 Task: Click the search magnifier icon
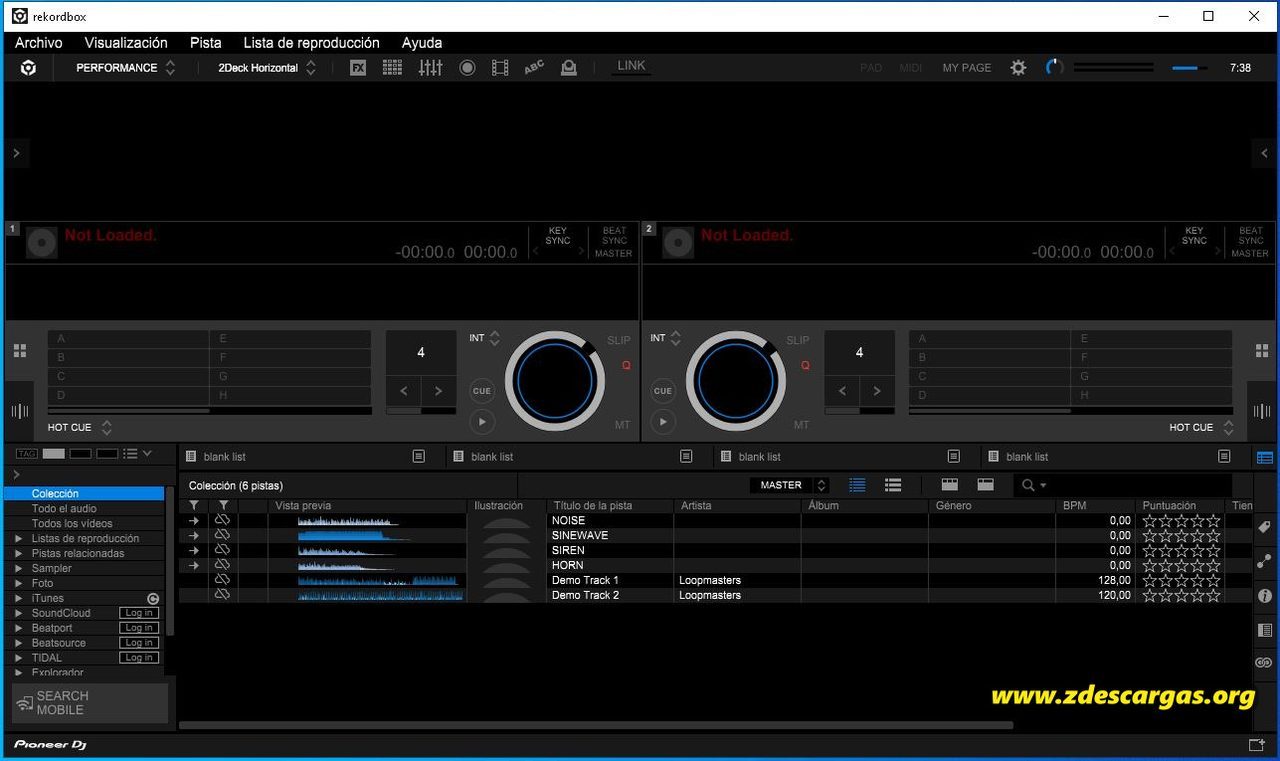tap(1028, 485)
